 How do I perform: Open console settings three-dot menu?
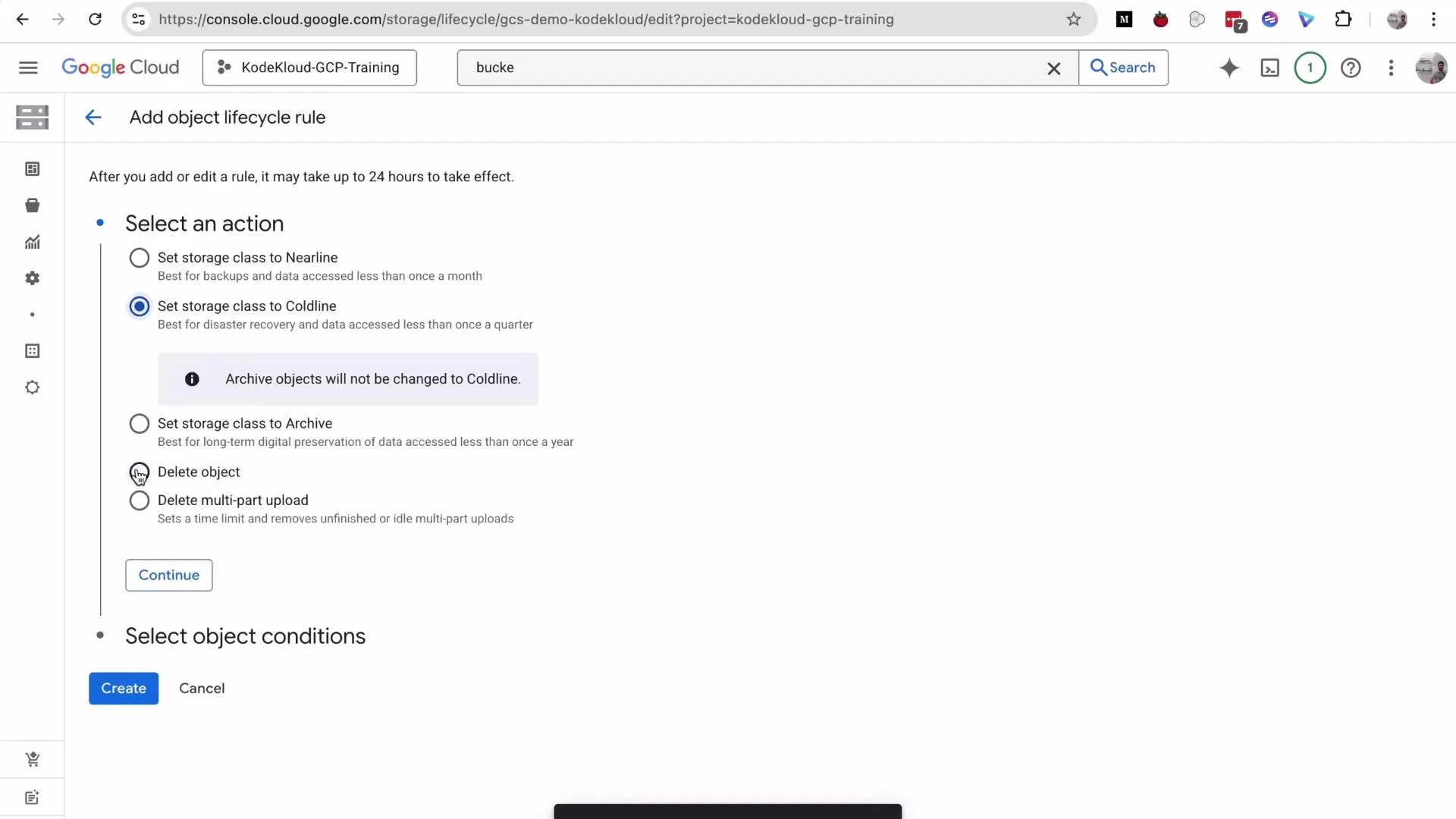(1391, 67)
